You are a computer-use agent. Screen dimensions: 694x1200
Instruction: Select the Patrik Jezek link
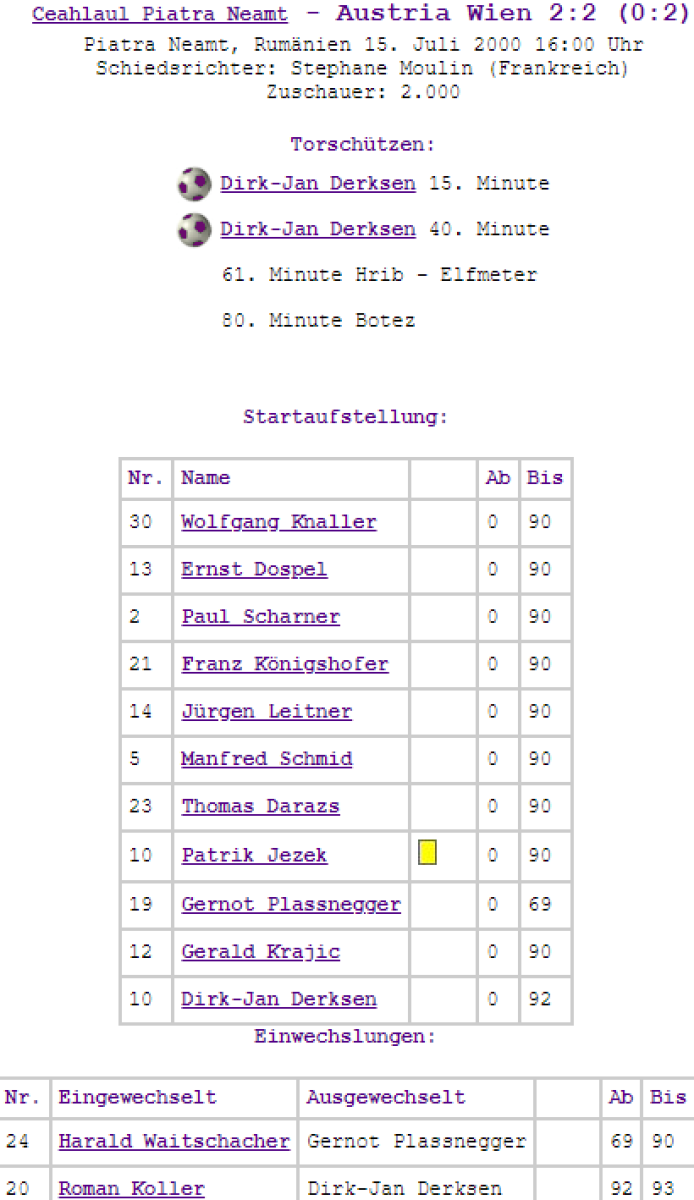(x=254, y=856)
